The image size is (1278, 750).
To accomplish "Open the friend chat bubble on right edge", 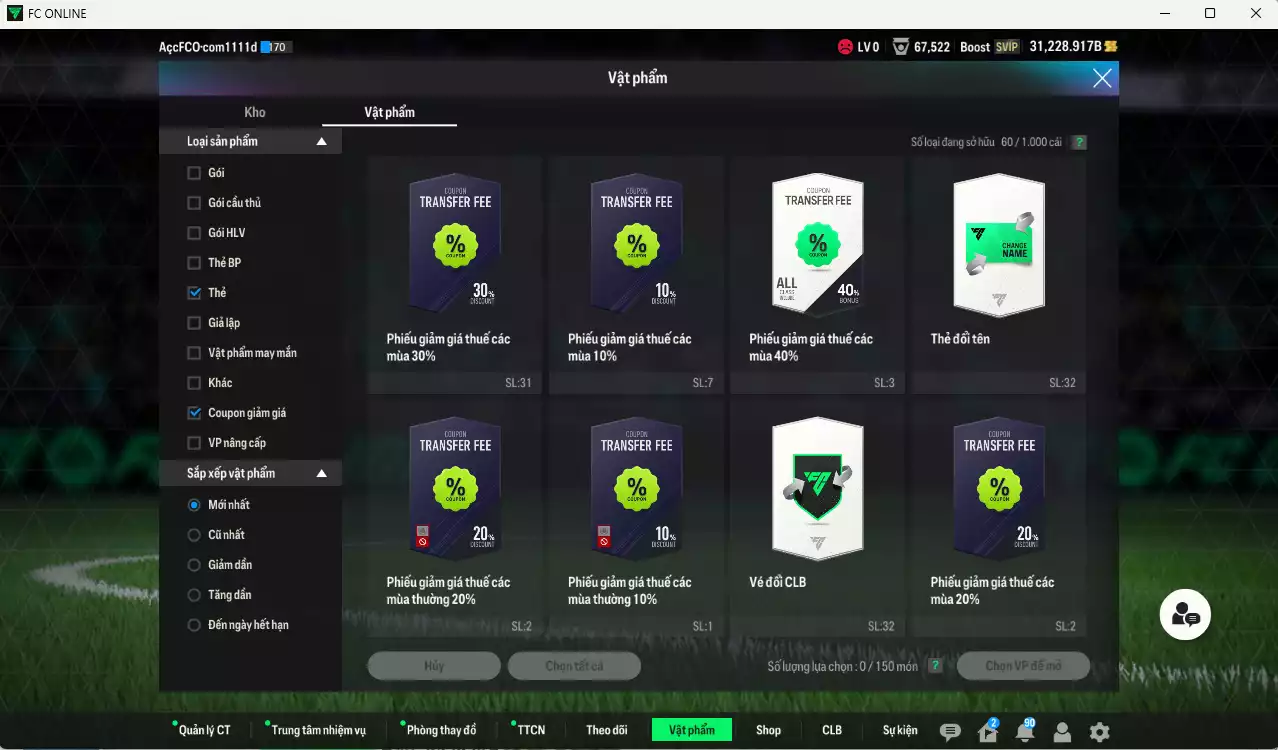I will 1184,614.
